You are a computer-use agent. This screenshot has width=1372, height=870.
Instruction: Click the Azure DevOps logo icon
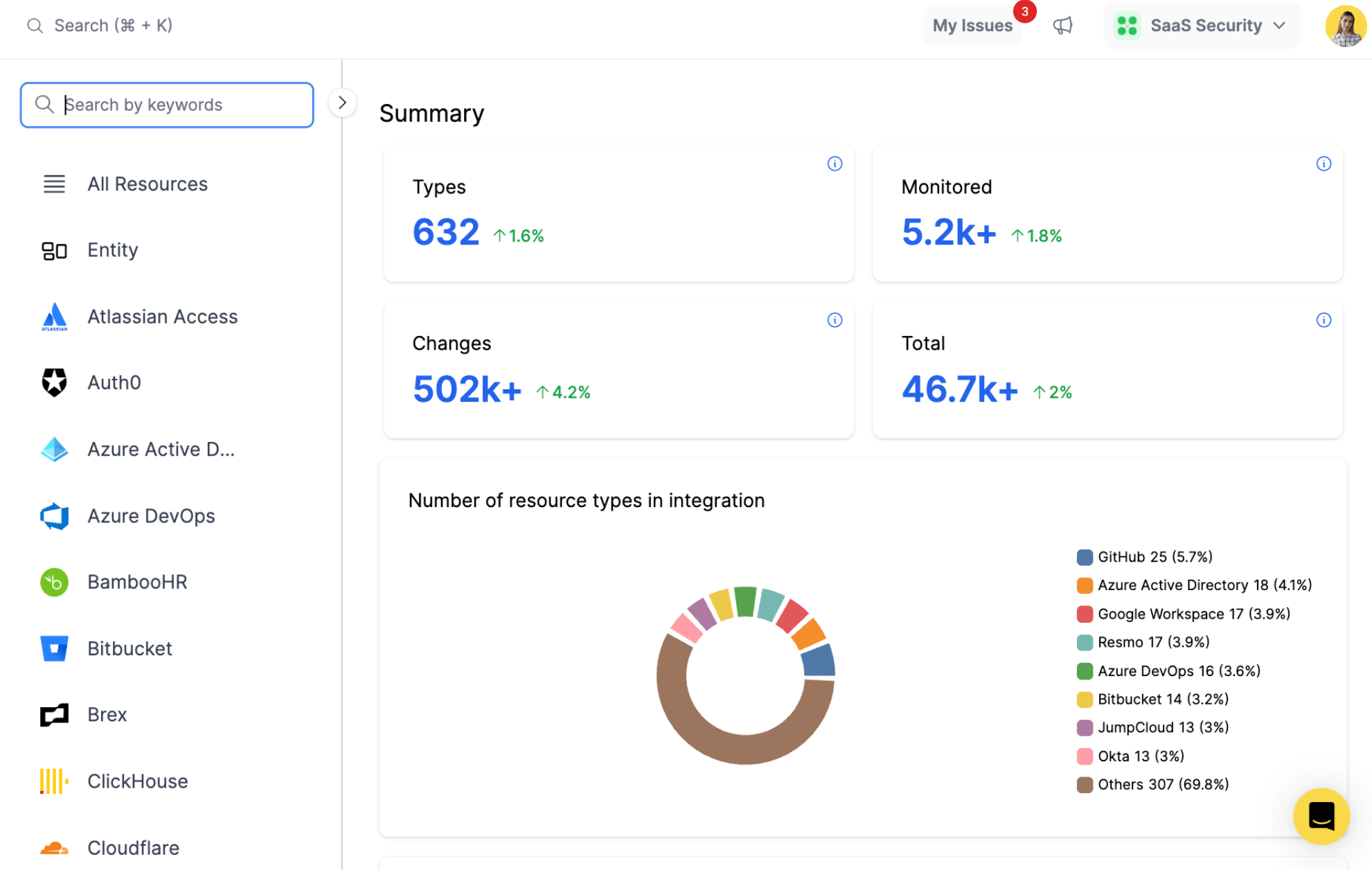click(x=54, y=516)
